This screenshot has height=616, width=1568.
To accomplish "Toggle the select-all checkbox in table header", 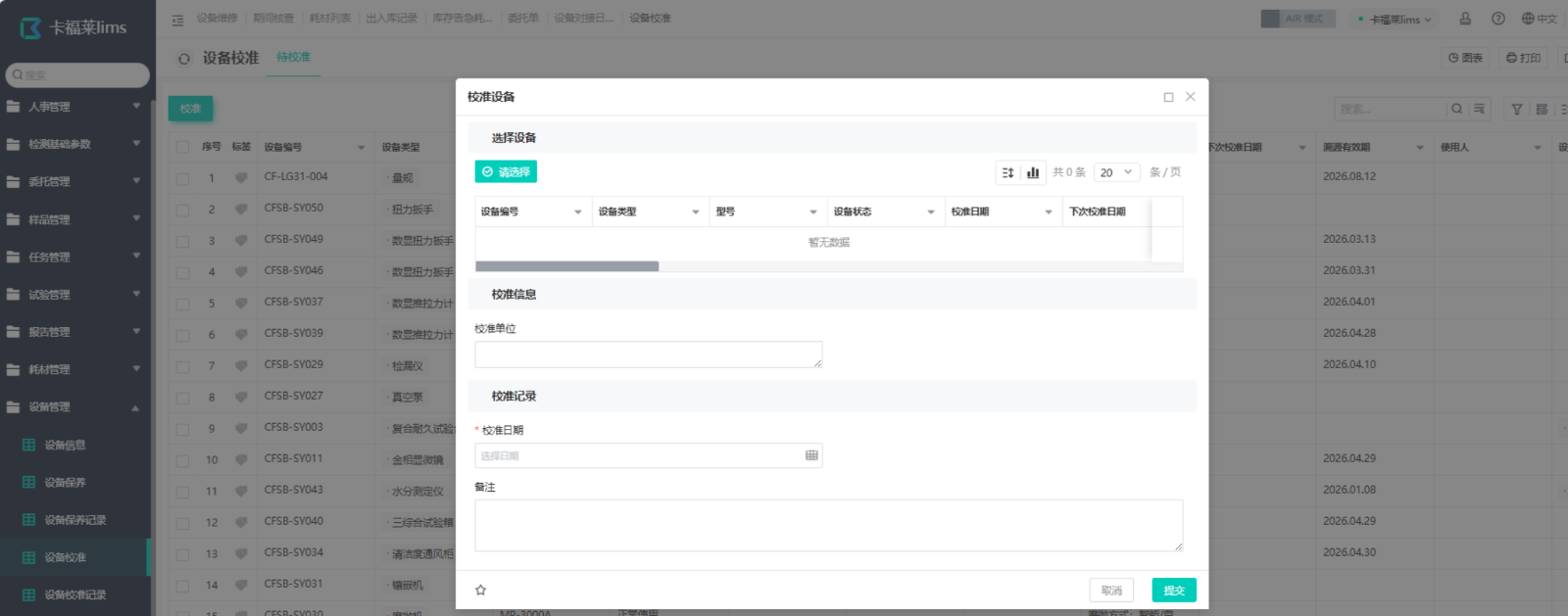I will tap(182, 147).
